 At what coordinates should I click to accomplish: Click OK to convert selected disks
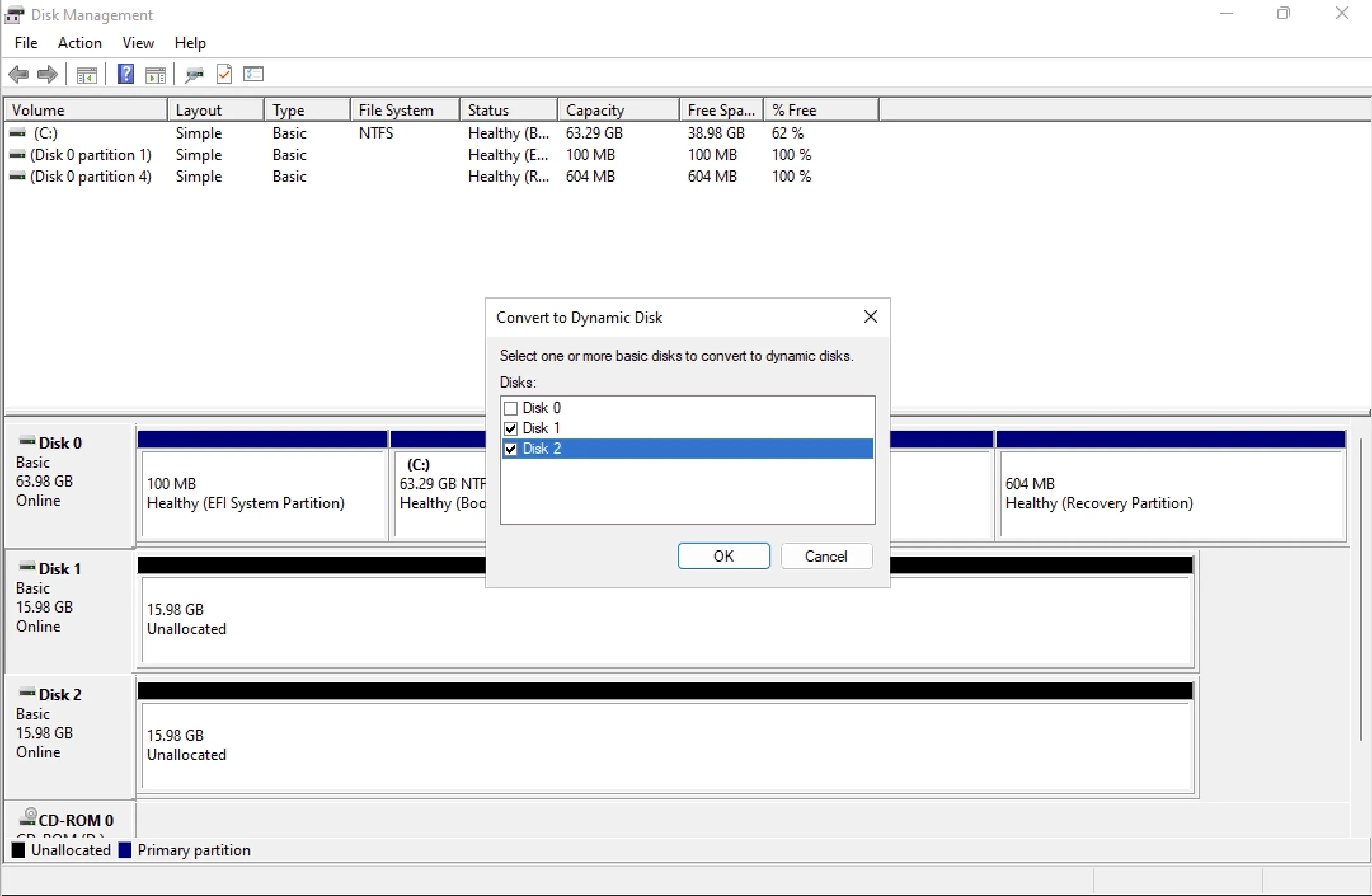click(723, 555)
